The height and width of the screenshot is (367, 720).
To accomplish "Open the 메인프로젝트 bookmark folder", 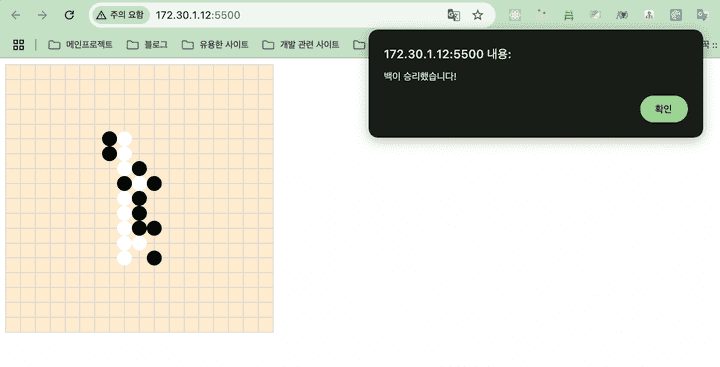I will [80, 45].
